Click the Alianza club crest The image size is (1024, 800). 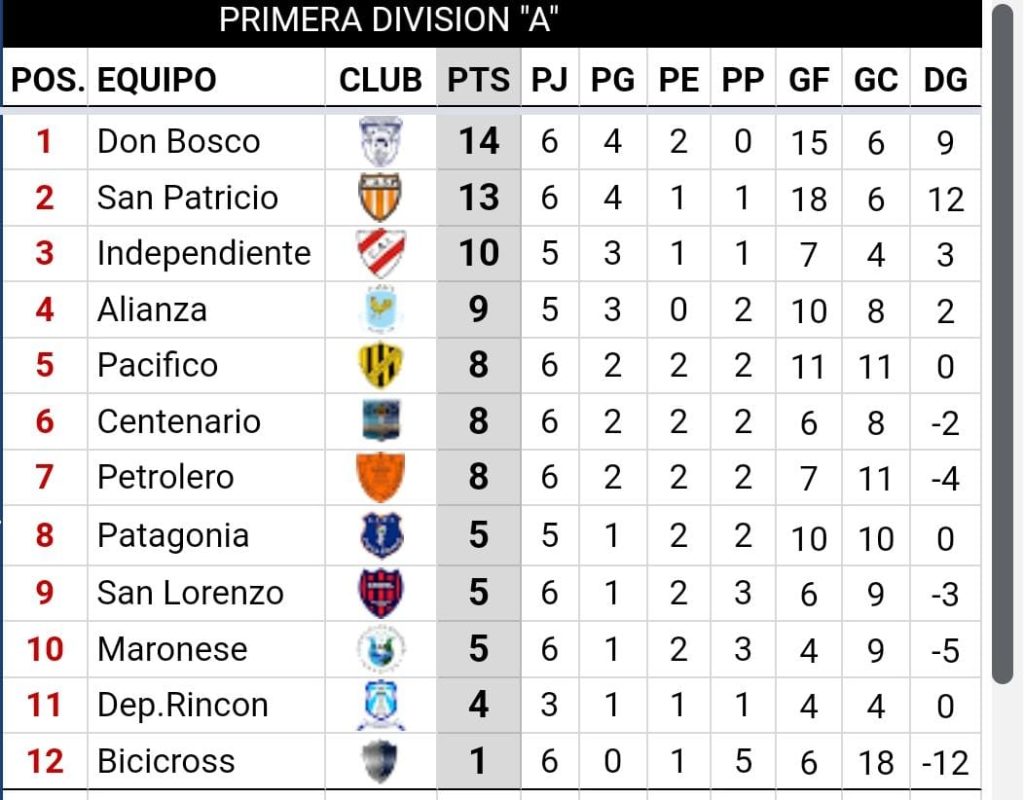[380, 309]
